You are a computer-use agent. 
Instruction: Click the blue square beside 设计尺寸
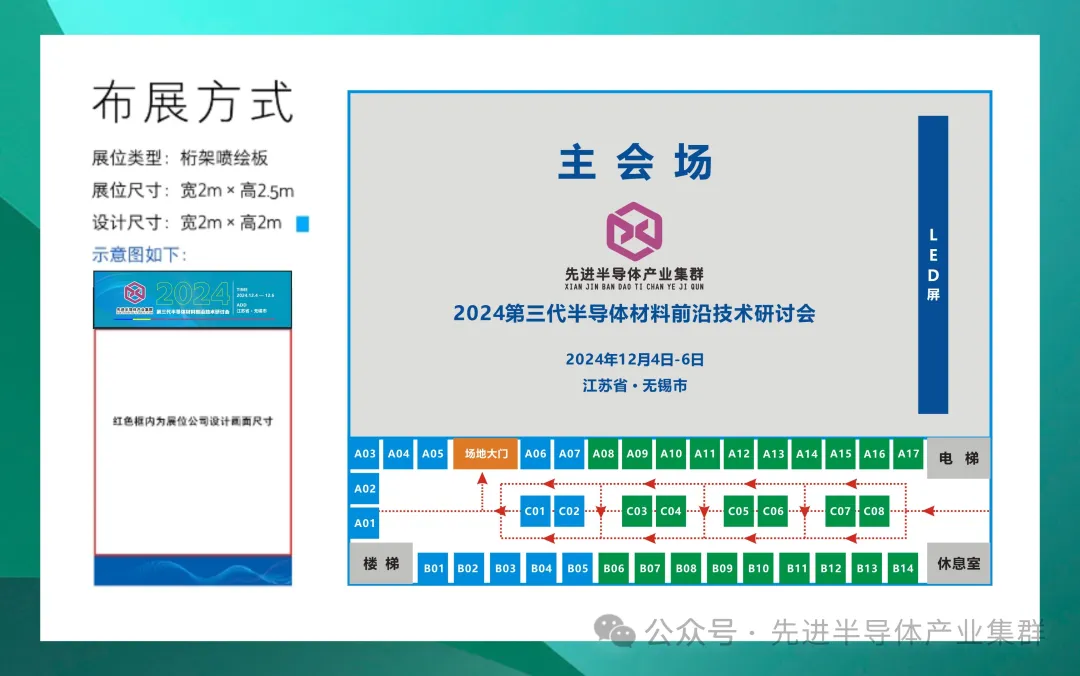pyautogui.click(x=303, y=224)
